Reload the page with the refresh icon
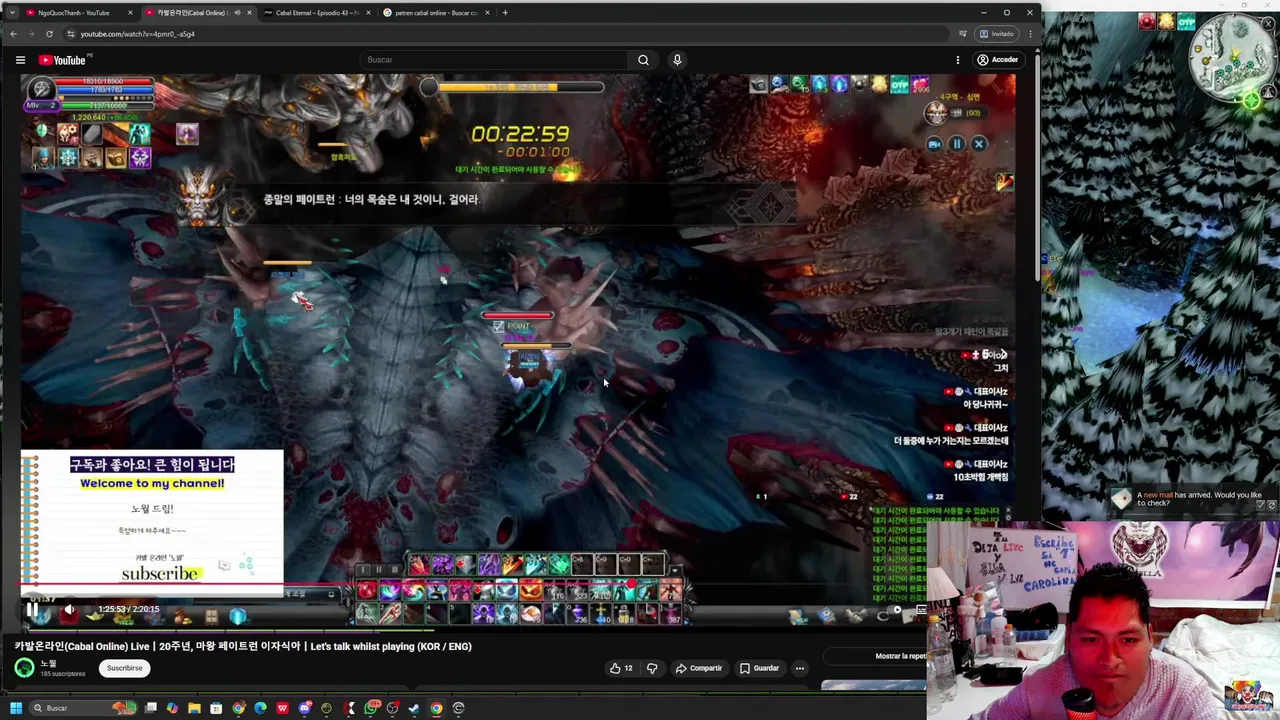The image size is (1280, 720). pyautogui.click(x=49, y=34)
